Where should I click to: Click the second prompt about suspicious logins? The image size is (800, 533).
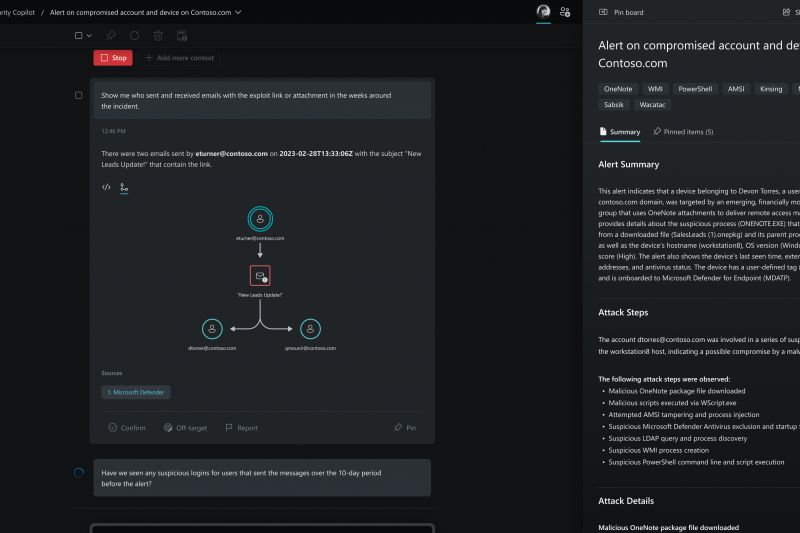click(x=262, y=478)
